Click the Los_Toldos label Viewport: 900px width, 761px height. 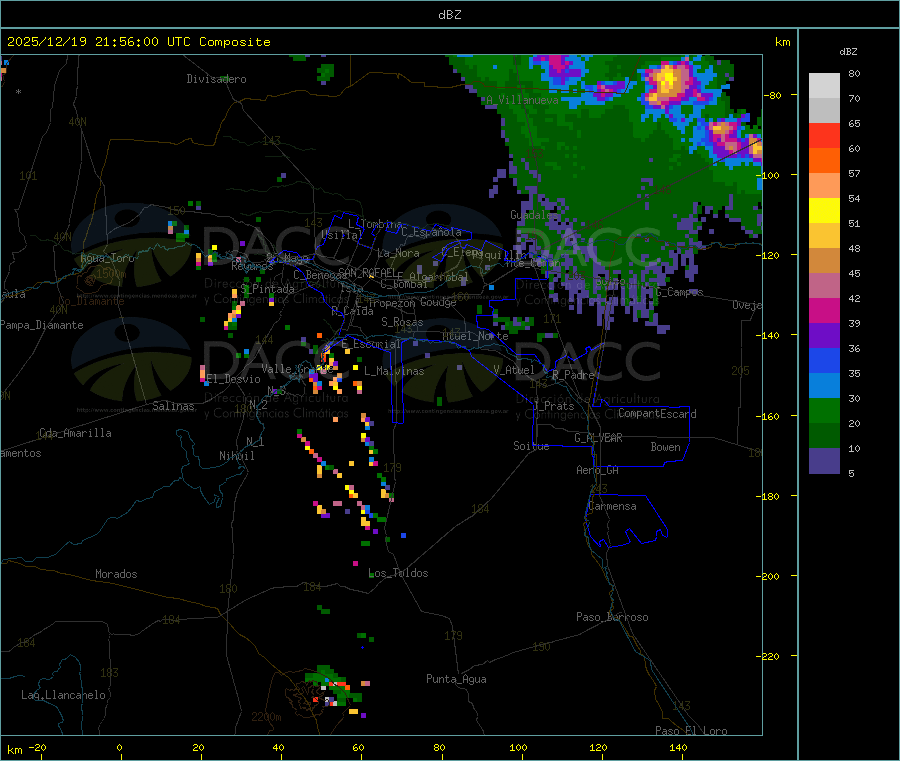[x=398, y=573]
